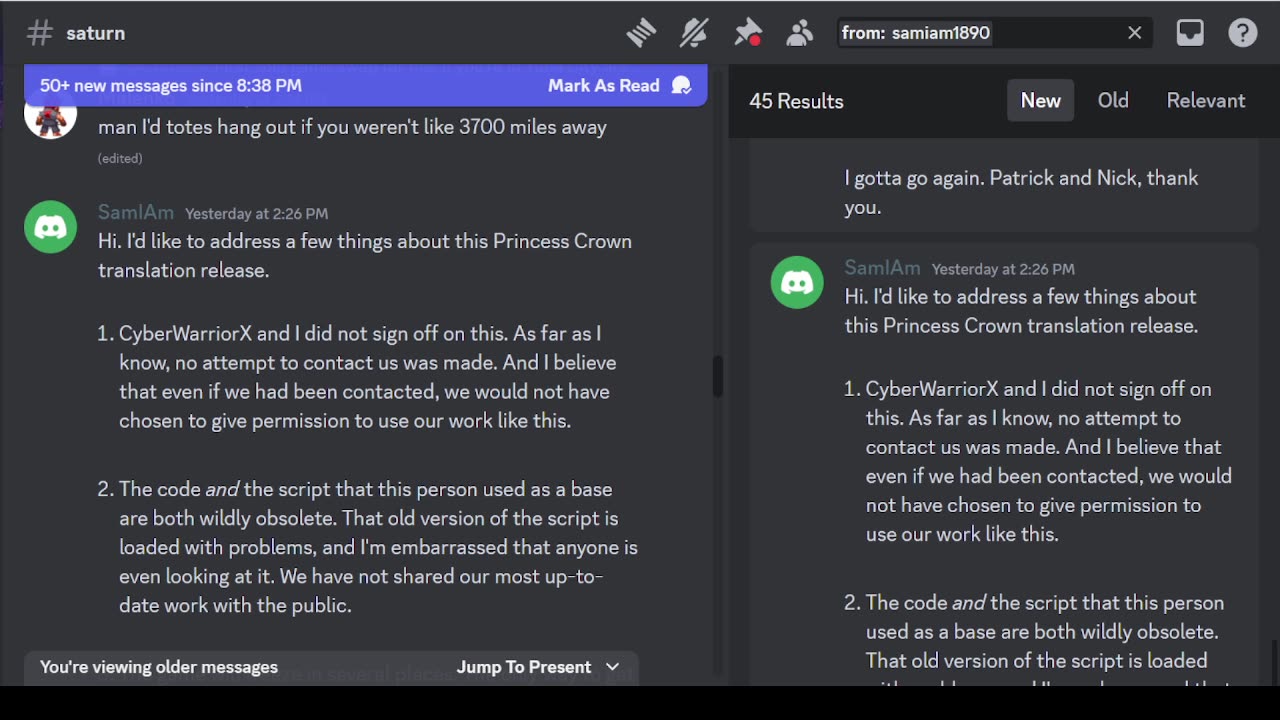
Task: Switch search results to New tab
Action: click(x=1040, y=101)
